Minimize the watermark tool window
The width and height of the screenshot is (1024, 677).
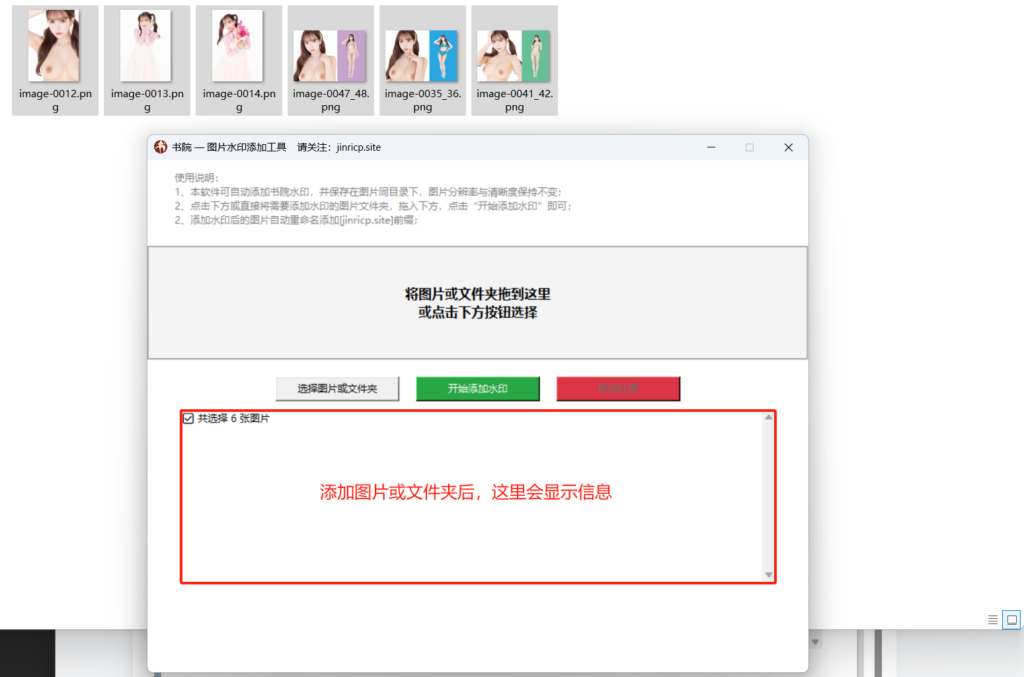click(x=711, y=147)
